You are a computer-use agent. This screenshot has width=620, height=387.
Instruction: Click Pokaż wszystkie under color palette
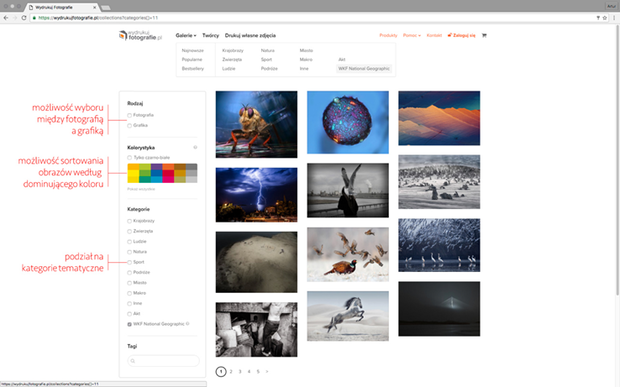tap(141, 189)
